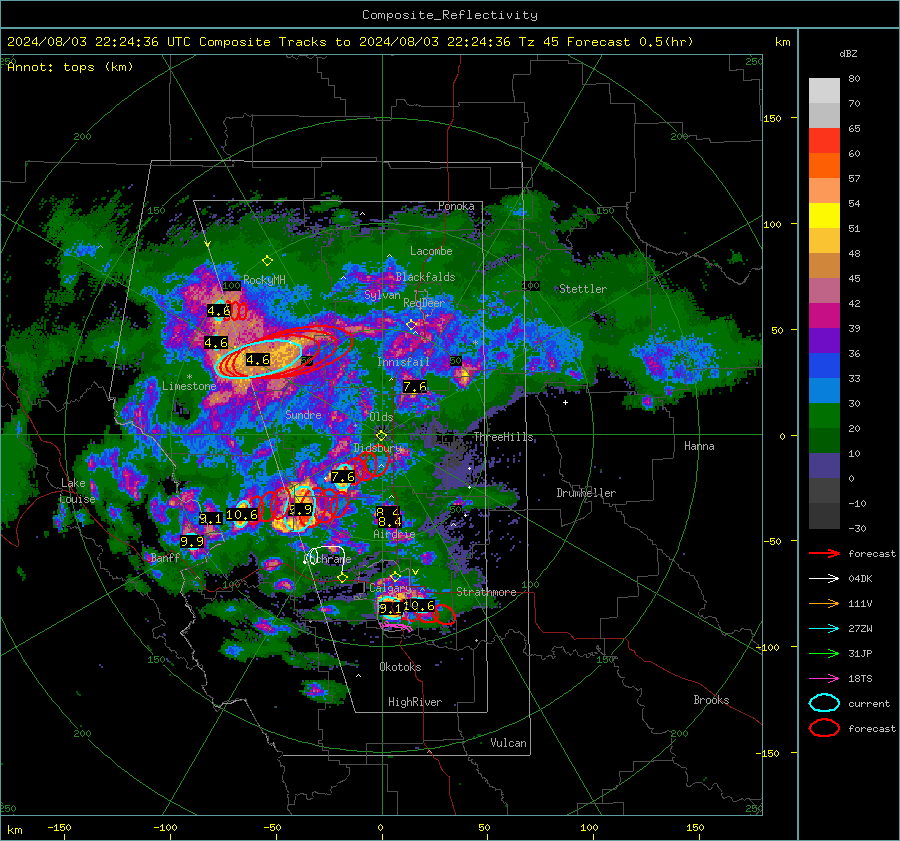Click the 'Annot: tops (km)' label

70,67
